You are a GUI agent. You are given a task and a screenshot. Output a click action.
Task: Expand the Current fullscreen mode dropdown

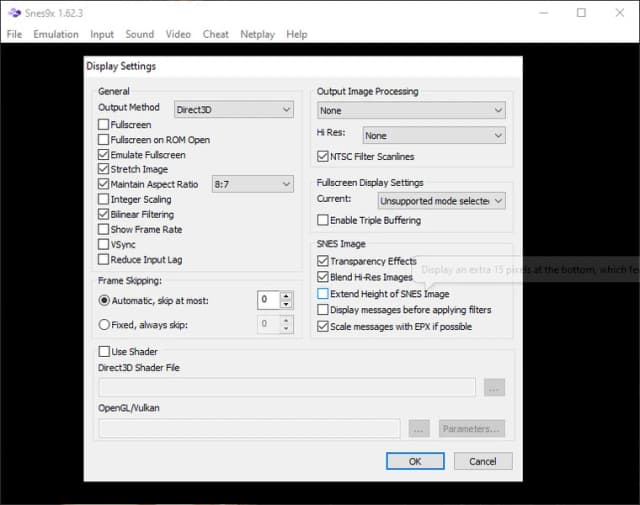point(441,201)
